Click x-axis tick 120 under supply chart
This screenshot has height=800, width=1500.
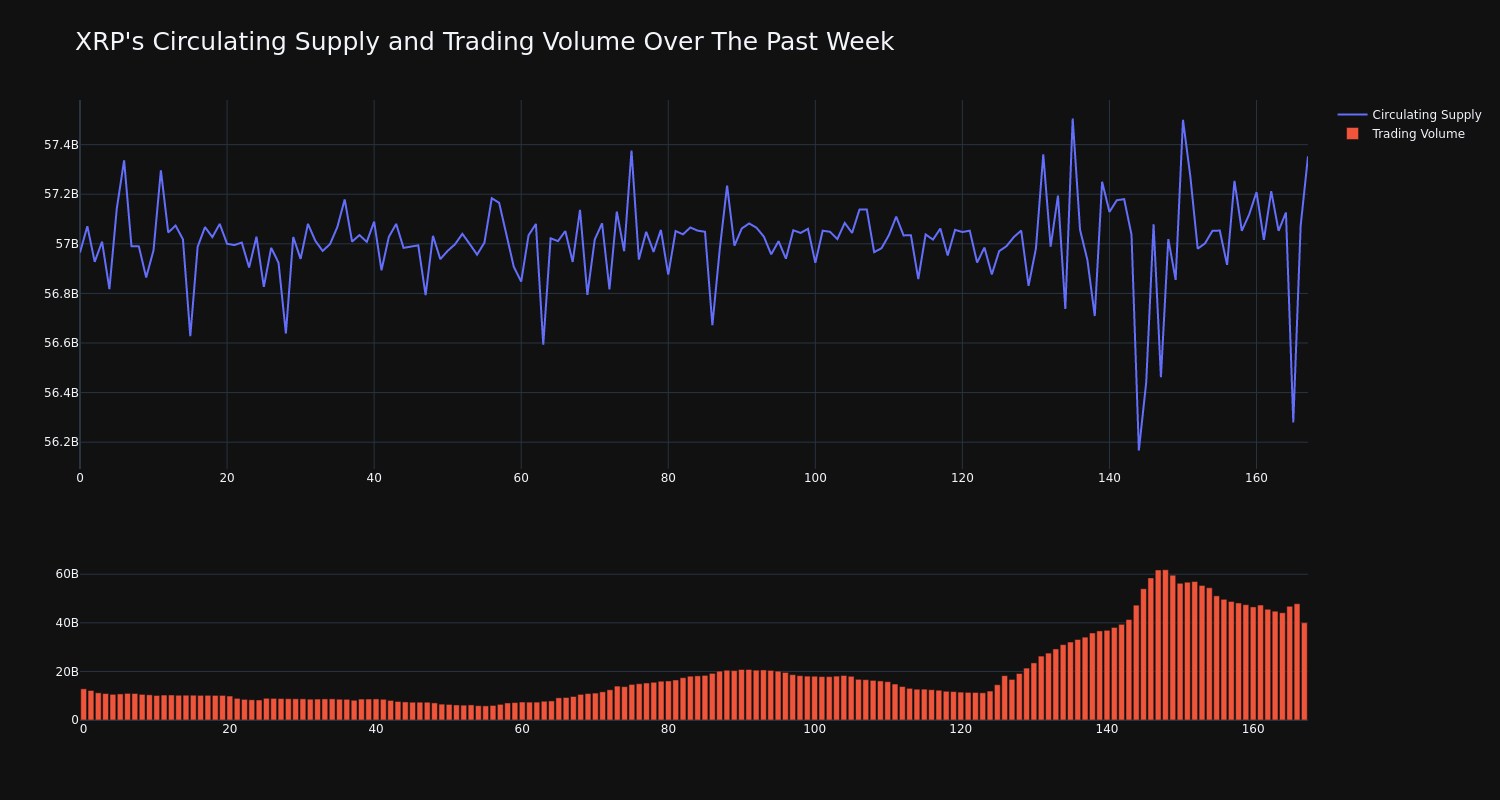962,478
